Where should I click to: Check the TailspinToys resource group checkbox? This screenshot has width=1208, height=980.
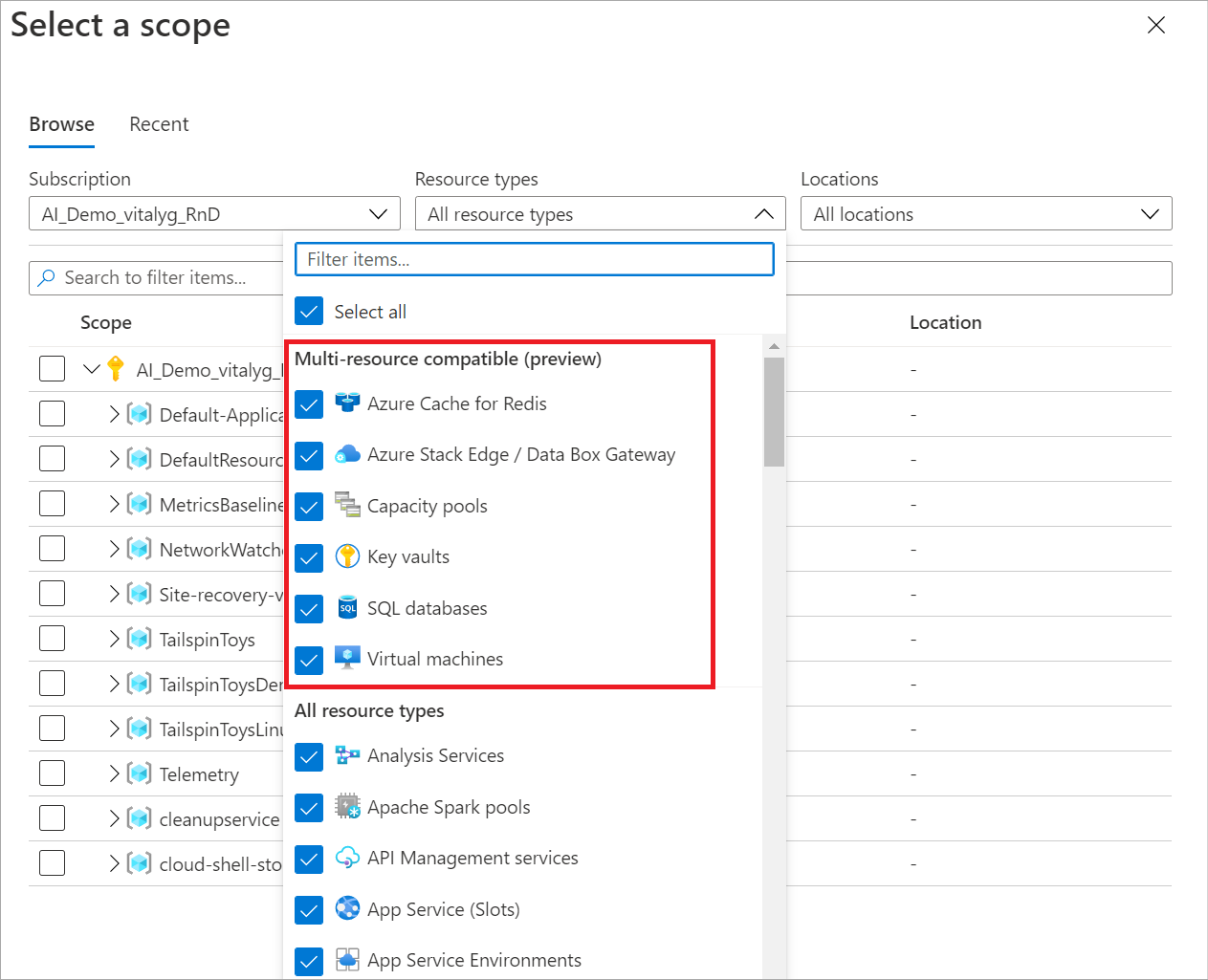(x=52, y=639)
